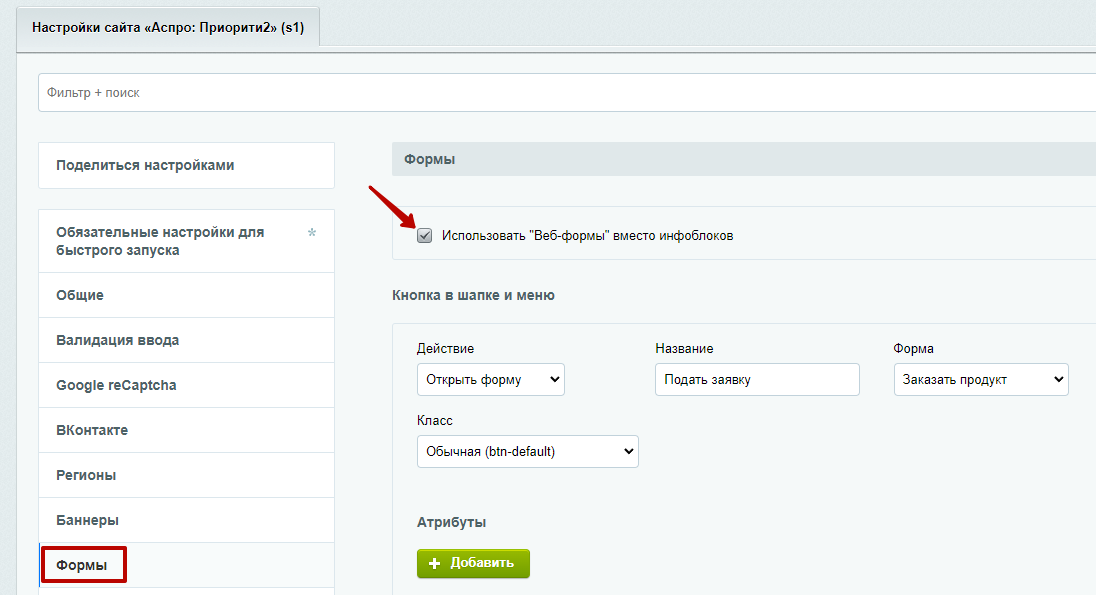Open the Общие settings section
This screenshot has width=1096, height=595.
coord(187,295)
